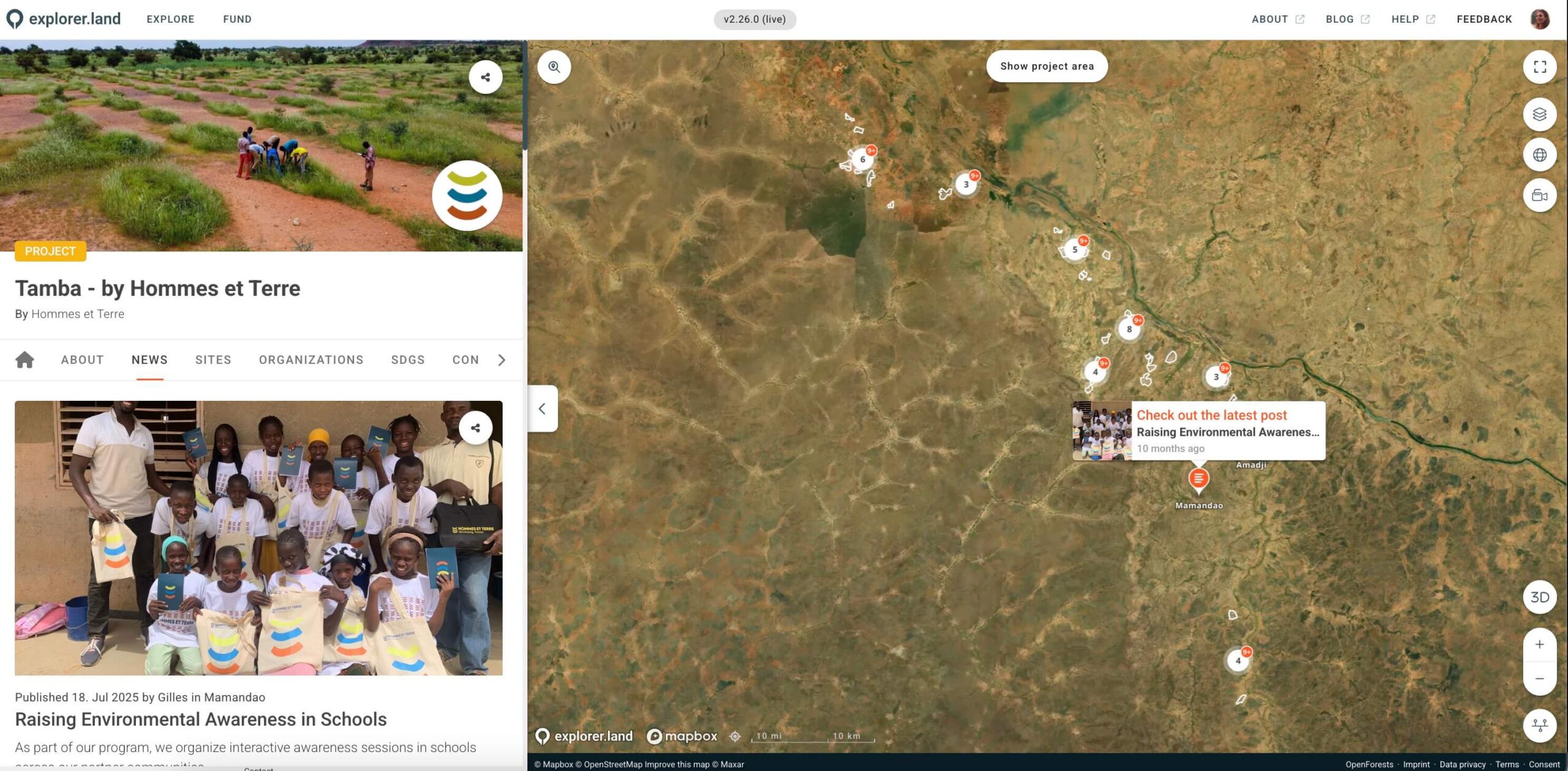Click 'Published 18. Jul 2025 by Gilles' text

[x=101, y=697]
